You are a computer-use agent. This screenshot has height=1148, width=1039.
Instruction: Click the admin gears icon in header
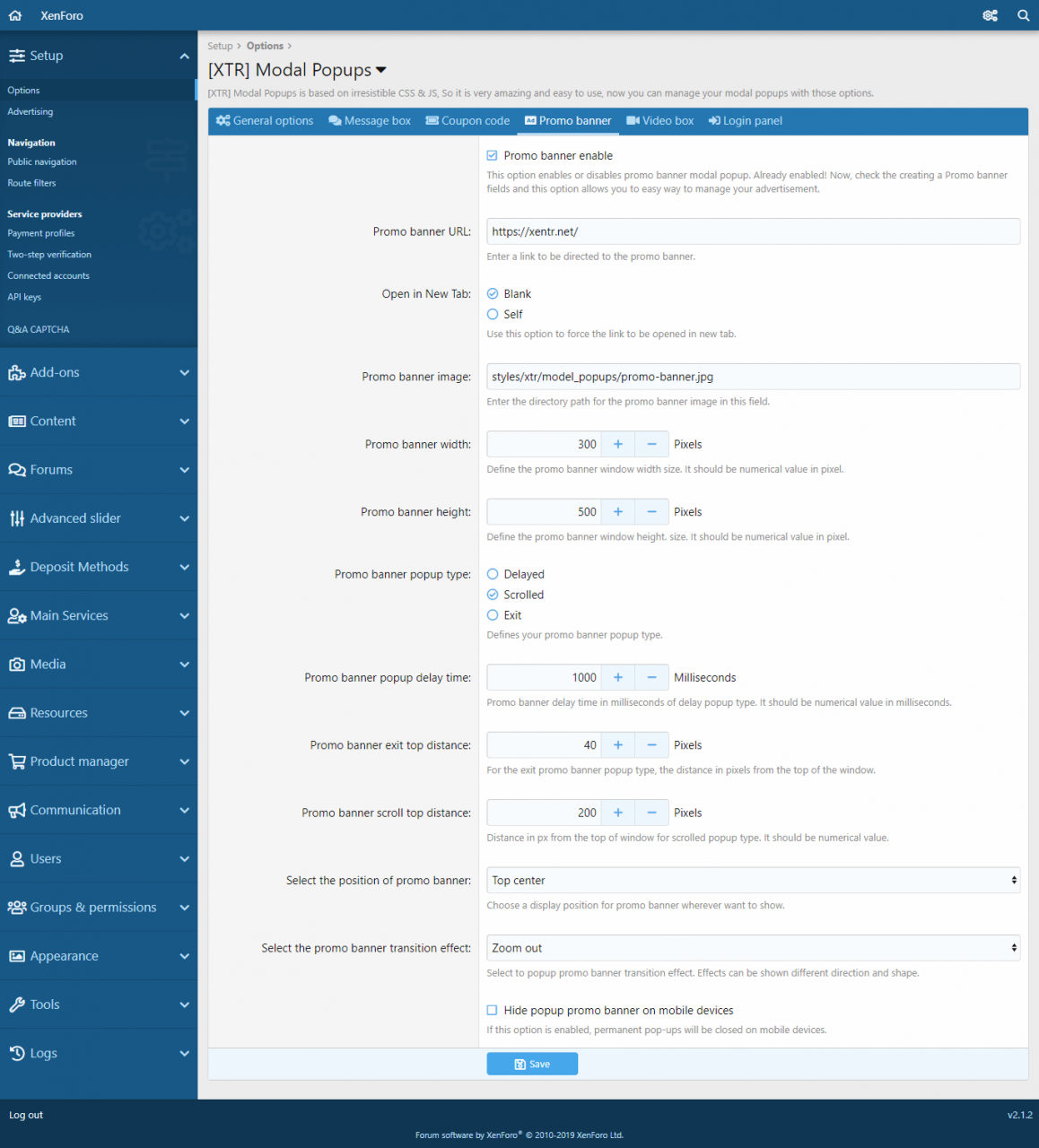(990, 15)
